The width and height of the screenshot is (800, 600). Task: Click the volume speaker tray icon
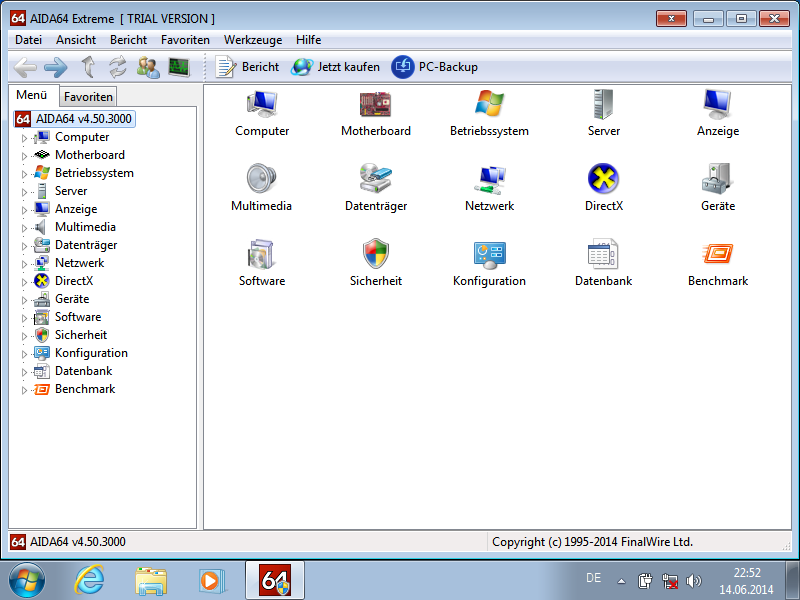tap(694, 581)
